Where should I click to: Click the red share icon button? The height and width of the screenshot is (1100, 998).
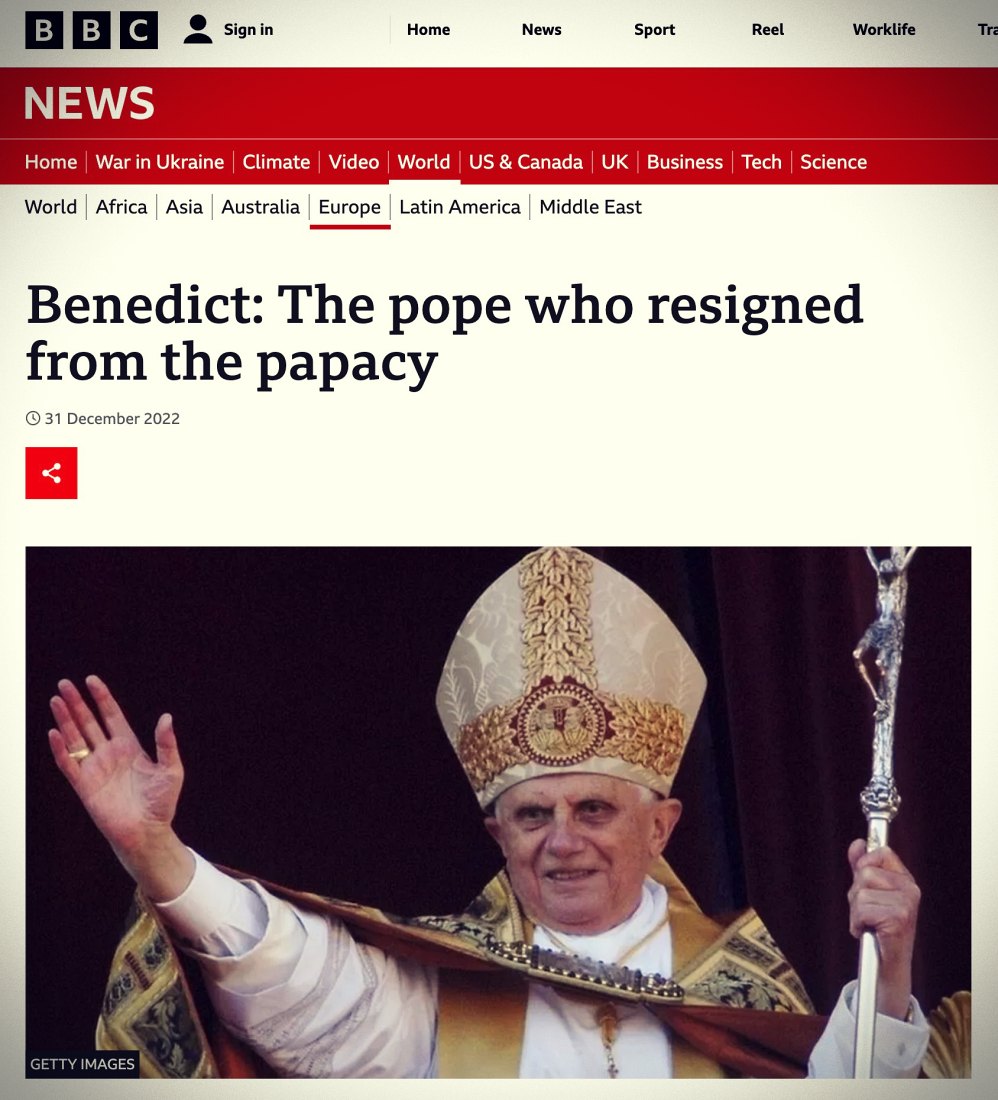[51, 473]
